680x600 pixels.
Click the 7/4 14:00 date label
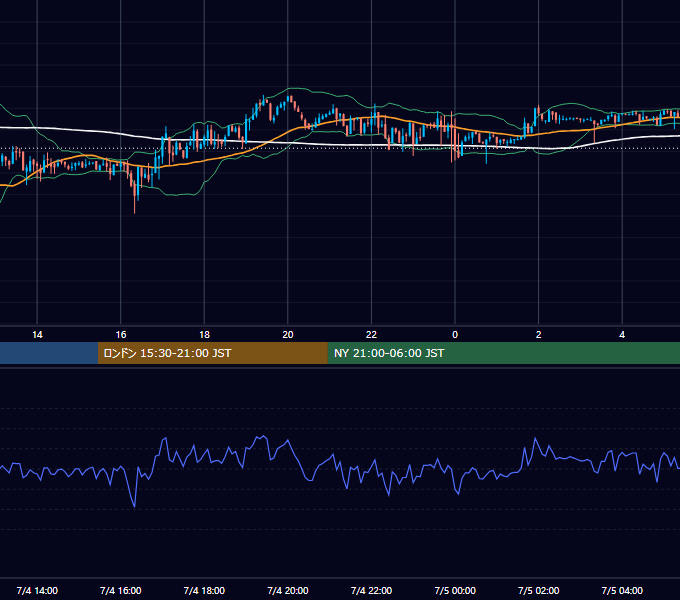[37, 590]
